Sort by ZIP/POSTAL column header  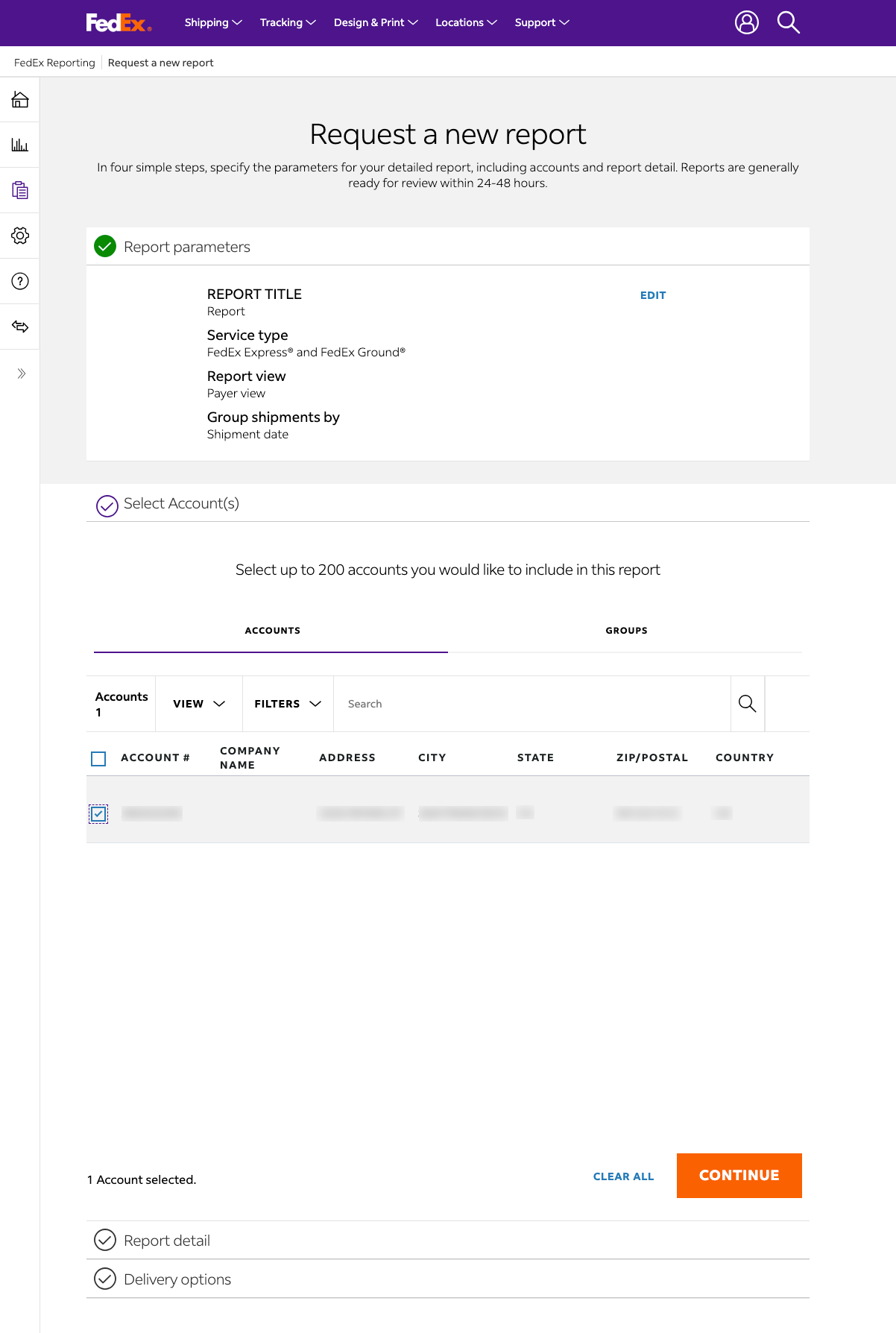tap(652, 757)
